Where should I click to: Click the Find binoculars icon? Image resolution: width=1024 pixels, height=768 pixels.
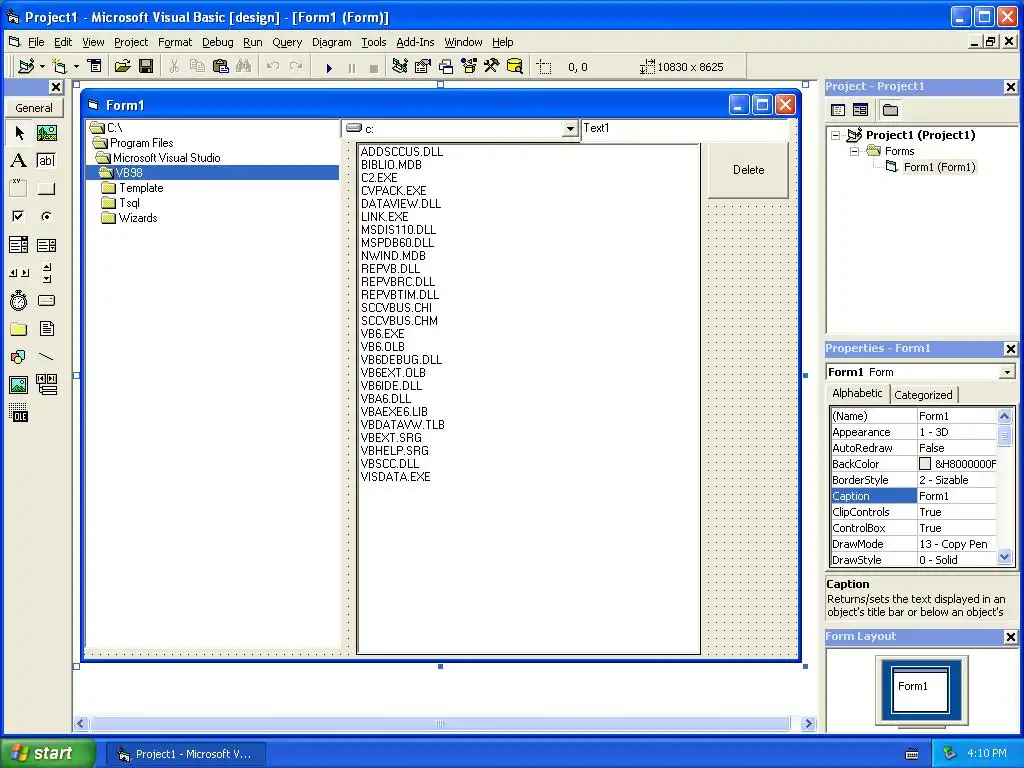[x=244, y=67]
